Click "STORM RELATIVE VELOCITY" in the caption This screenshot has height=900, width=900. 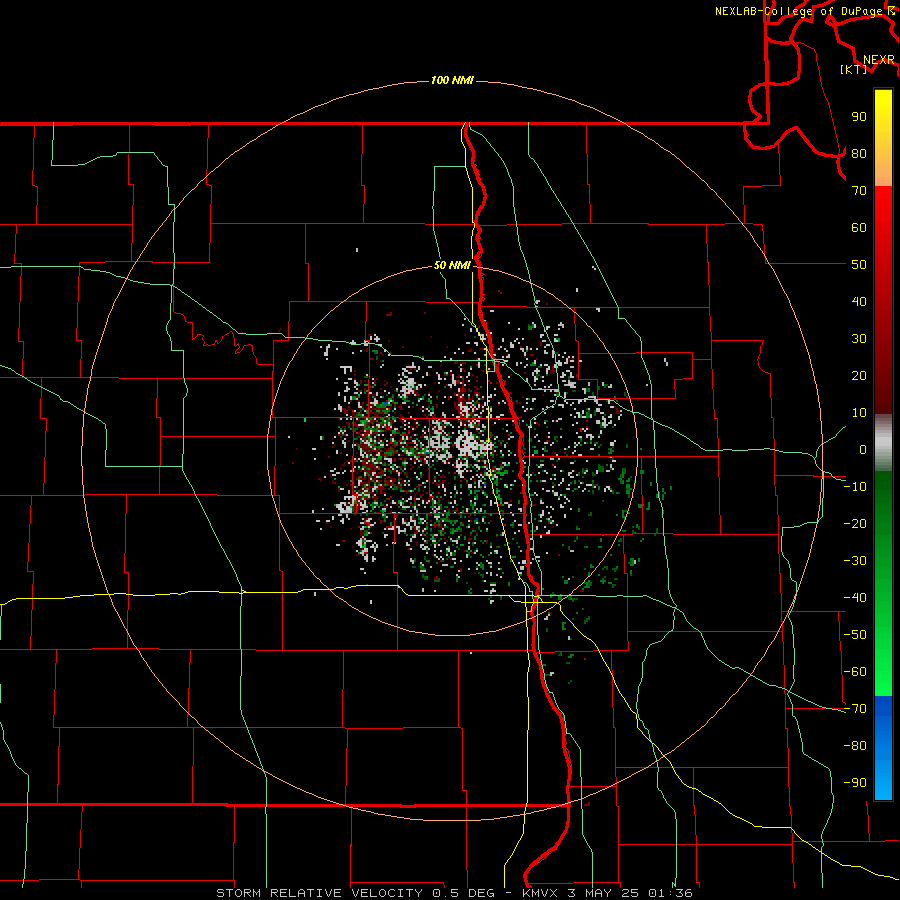tap(321, 893)
